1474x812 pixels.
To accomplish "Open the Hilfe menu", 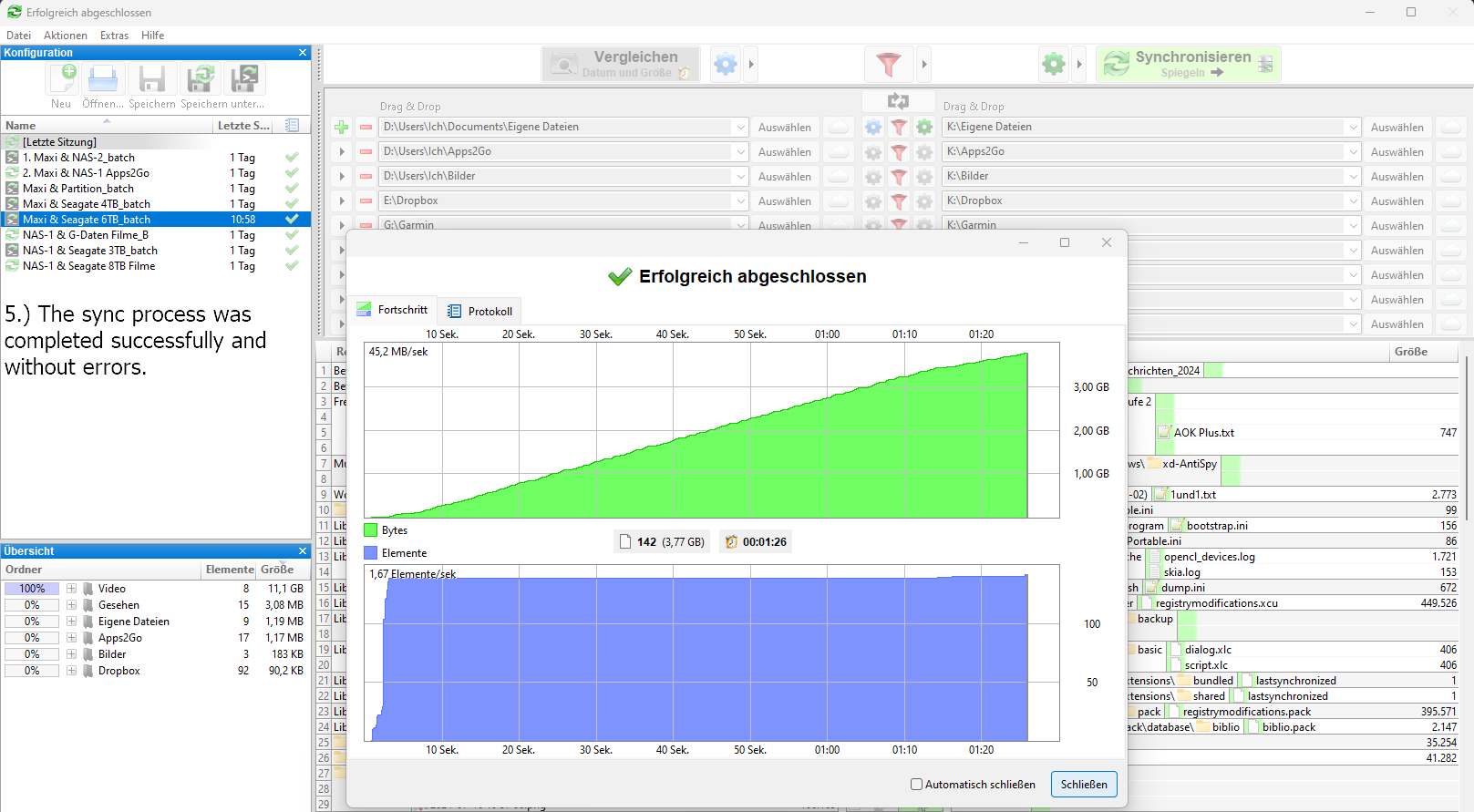I will [153, 36].
